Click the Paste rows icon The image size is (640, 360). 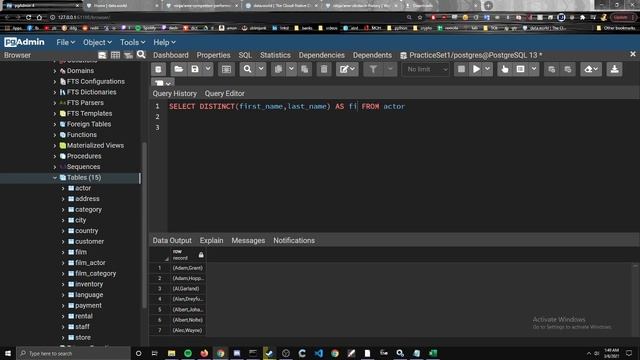pos(304,69)
